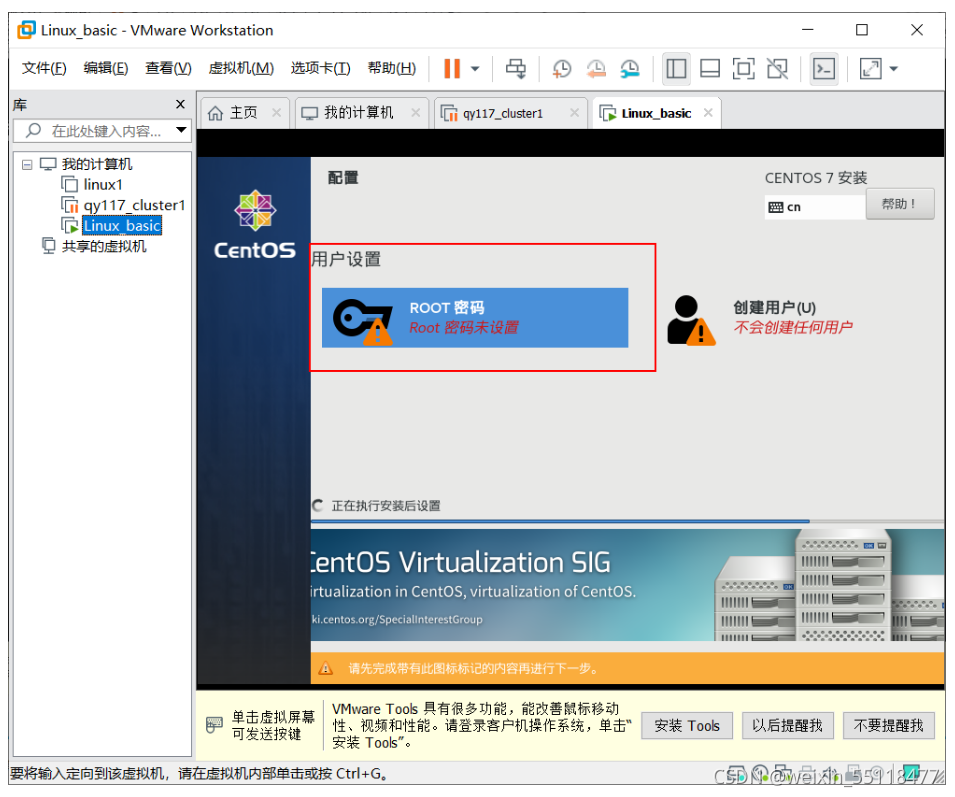Click the installation progress bar
Viewport: 955px width, 797px height.
(x=627, y=521)
